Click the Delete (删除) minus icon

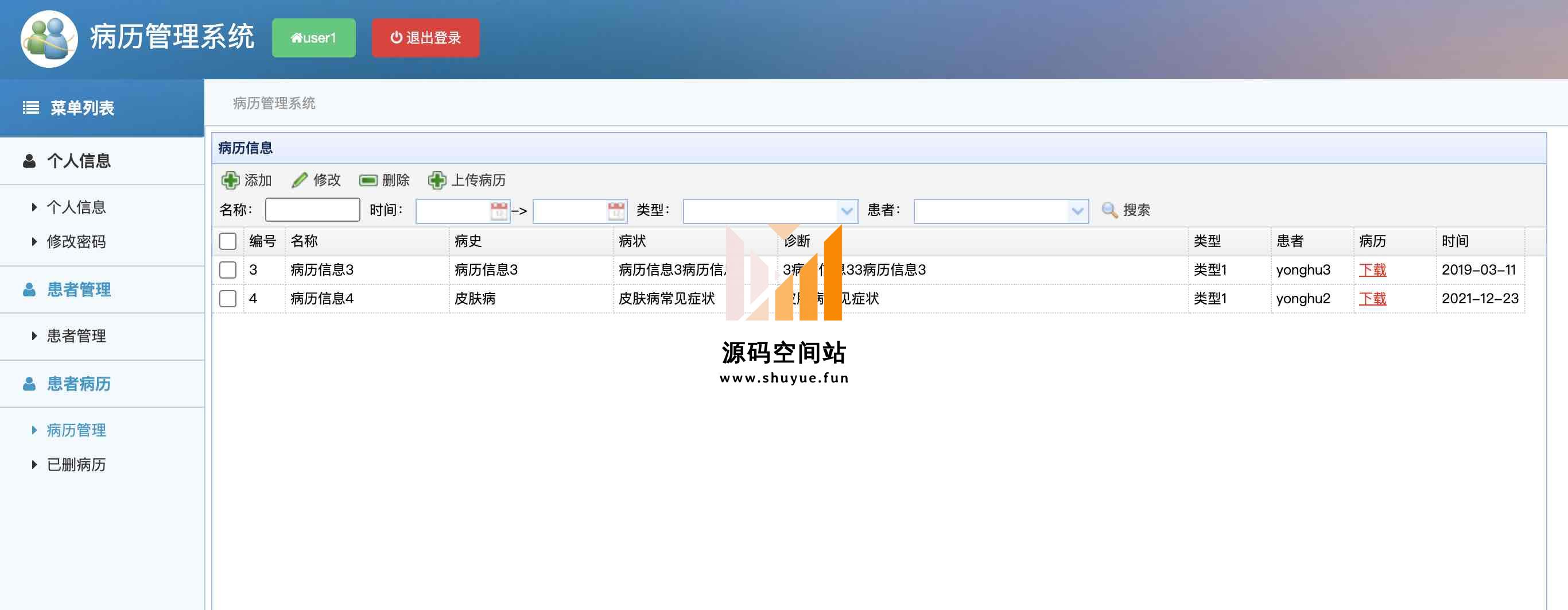tap(368, 180)
